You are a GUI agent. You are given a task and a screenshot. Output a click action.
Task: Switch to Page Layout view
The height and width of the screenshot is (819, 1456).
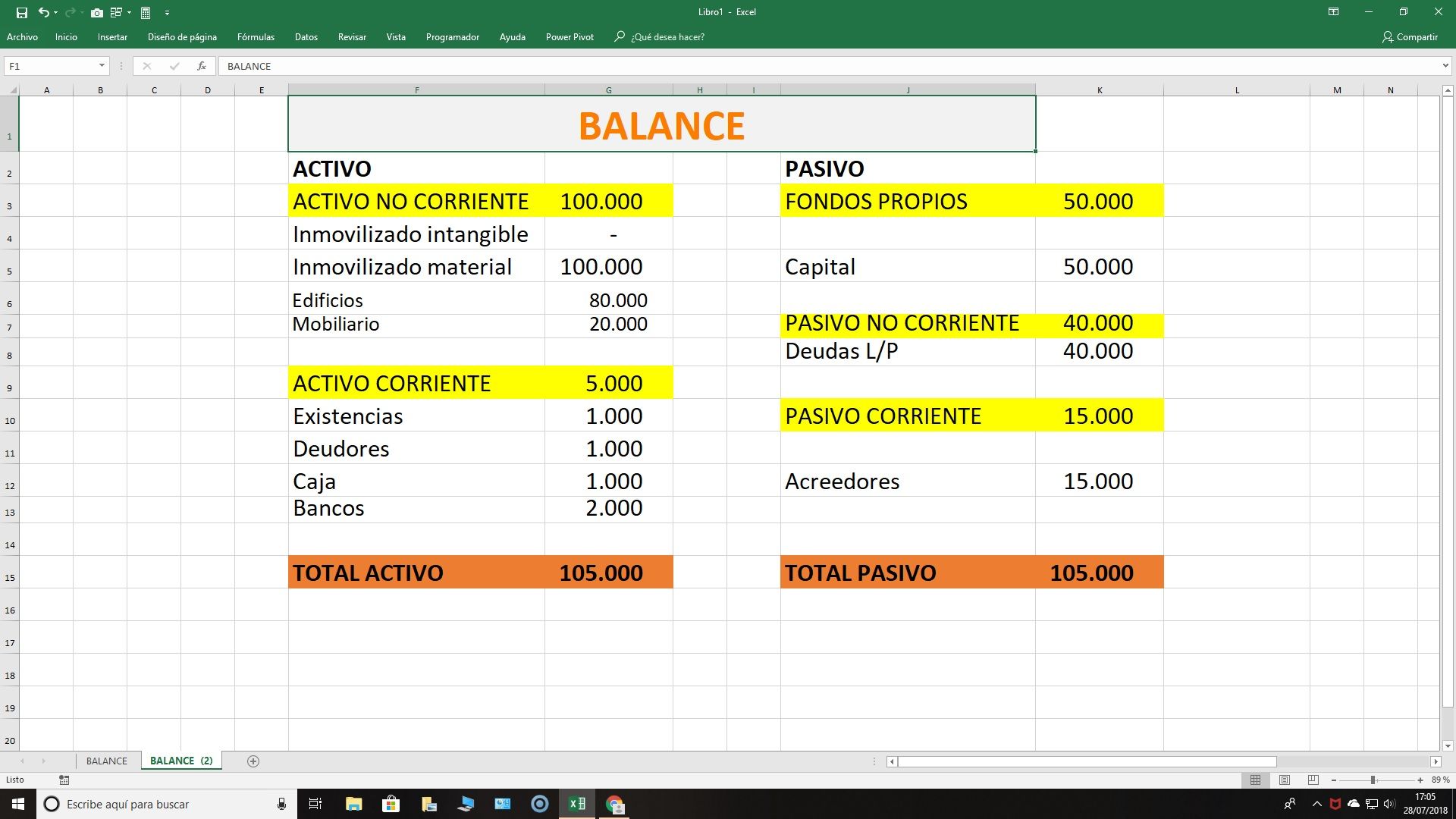pos(1285,780)
